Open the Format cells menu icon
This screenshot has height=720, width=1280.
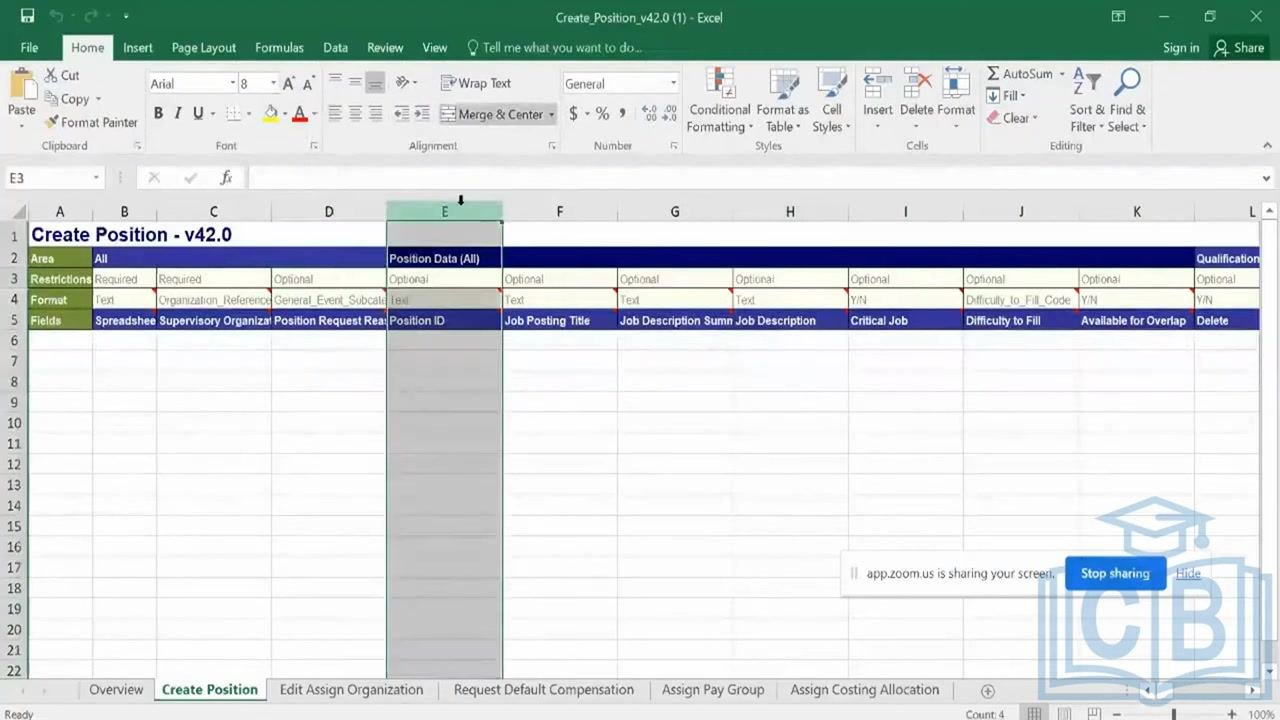tap(956, 84)
